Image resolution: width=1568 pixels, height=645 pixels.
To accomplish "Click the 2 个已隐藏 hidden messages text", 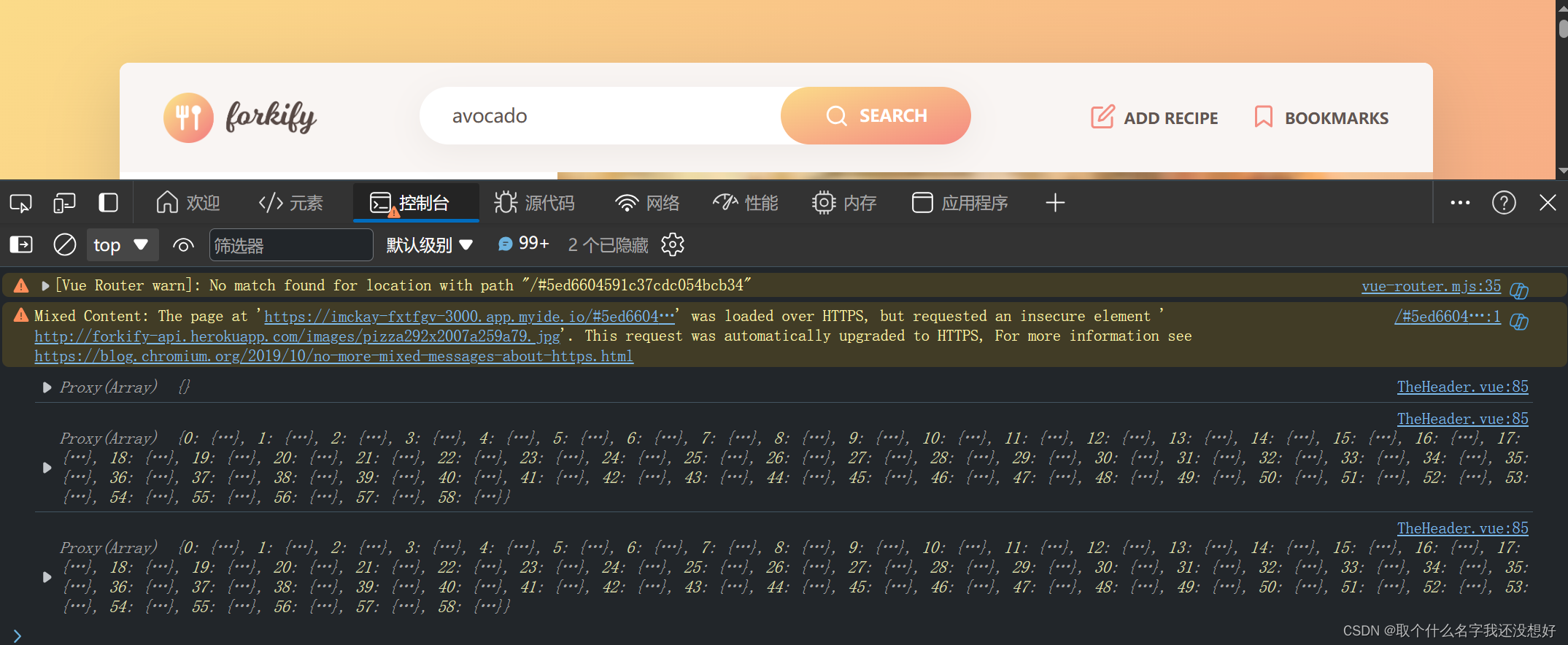I will coord(608,245).
